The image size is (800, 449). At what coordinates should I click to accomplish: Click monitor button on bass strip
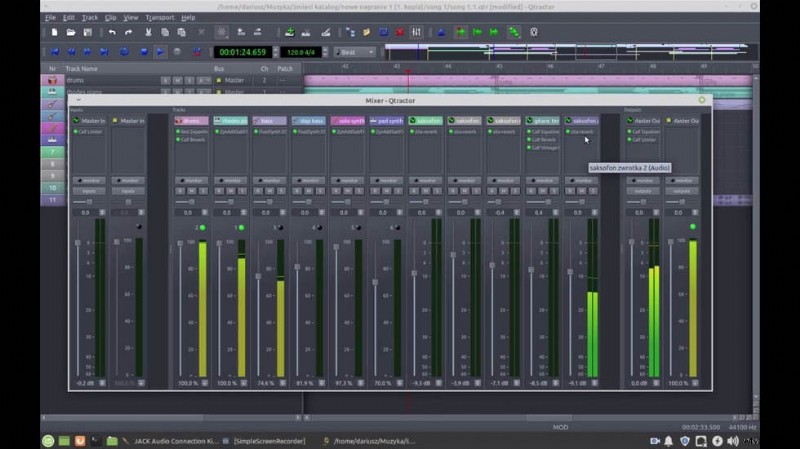(269, 181)
